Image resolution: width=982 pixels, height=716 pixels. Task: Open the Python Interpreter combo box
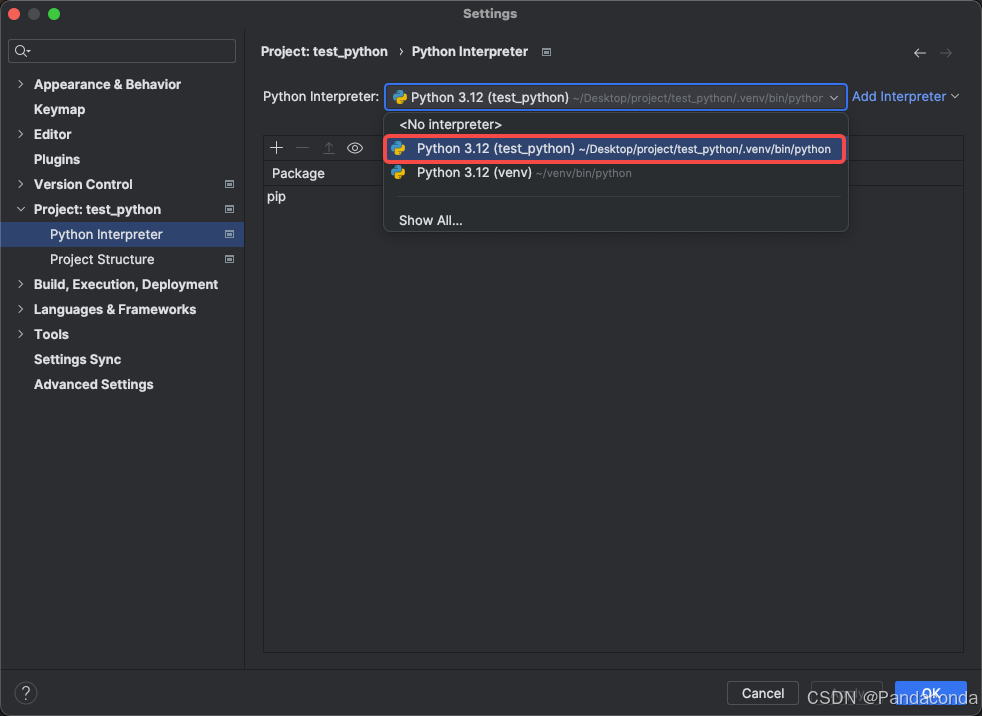click(x=616, y=97)
